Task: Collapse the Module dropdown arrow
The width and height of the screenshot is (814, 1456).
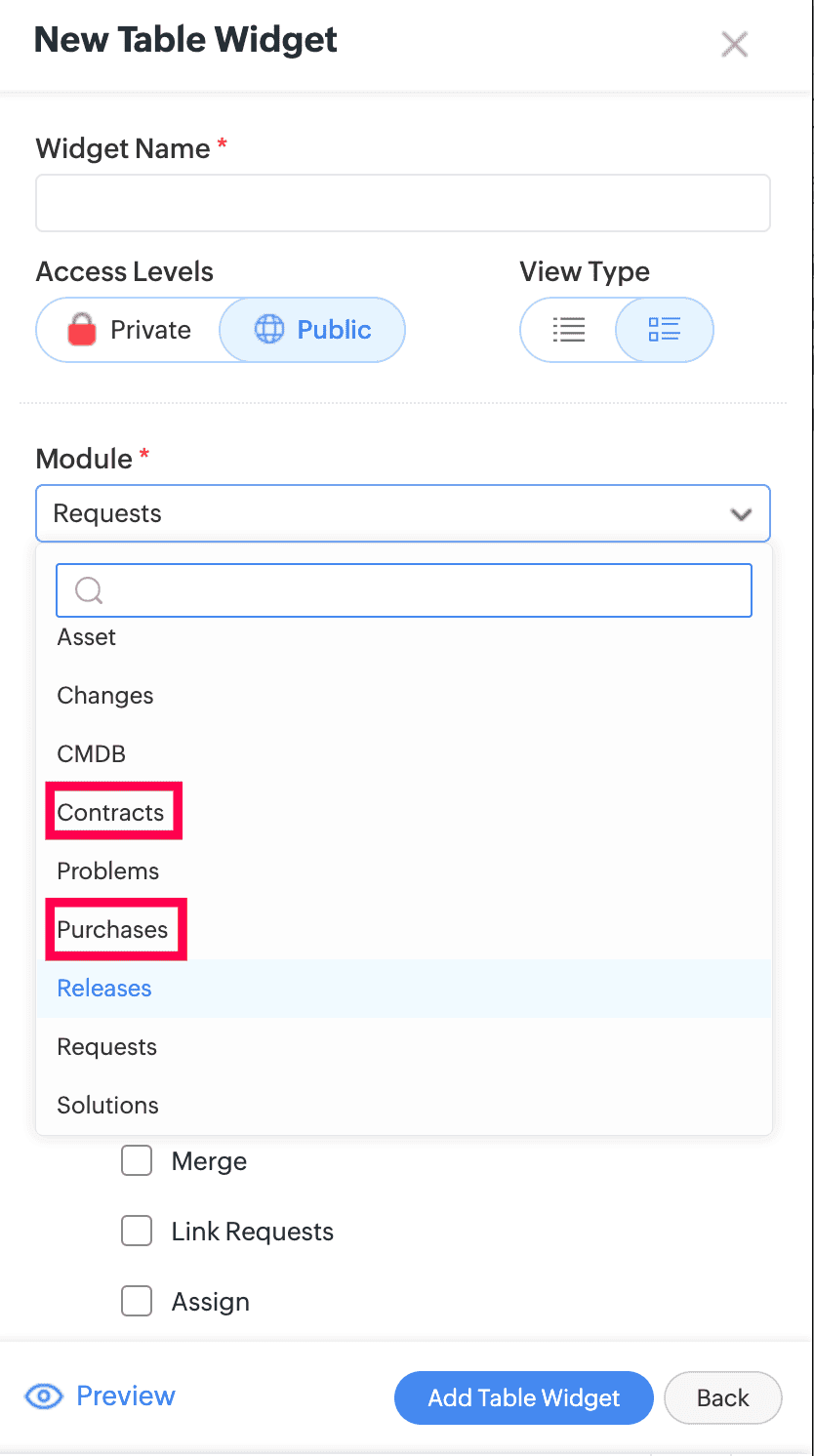Action: (741, 514)
